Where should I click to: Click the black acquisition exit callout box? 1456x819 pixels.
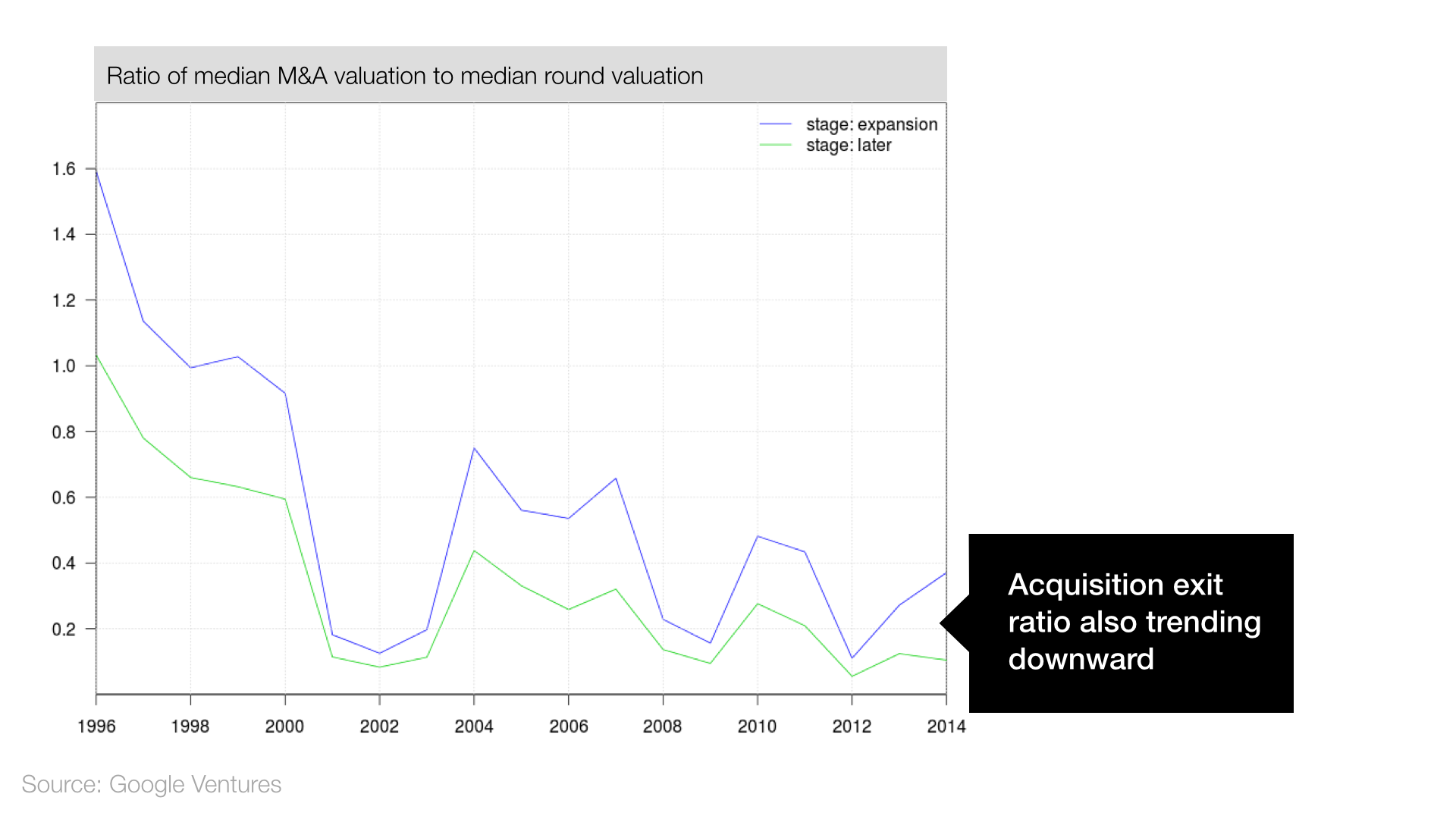point(1131,622)
